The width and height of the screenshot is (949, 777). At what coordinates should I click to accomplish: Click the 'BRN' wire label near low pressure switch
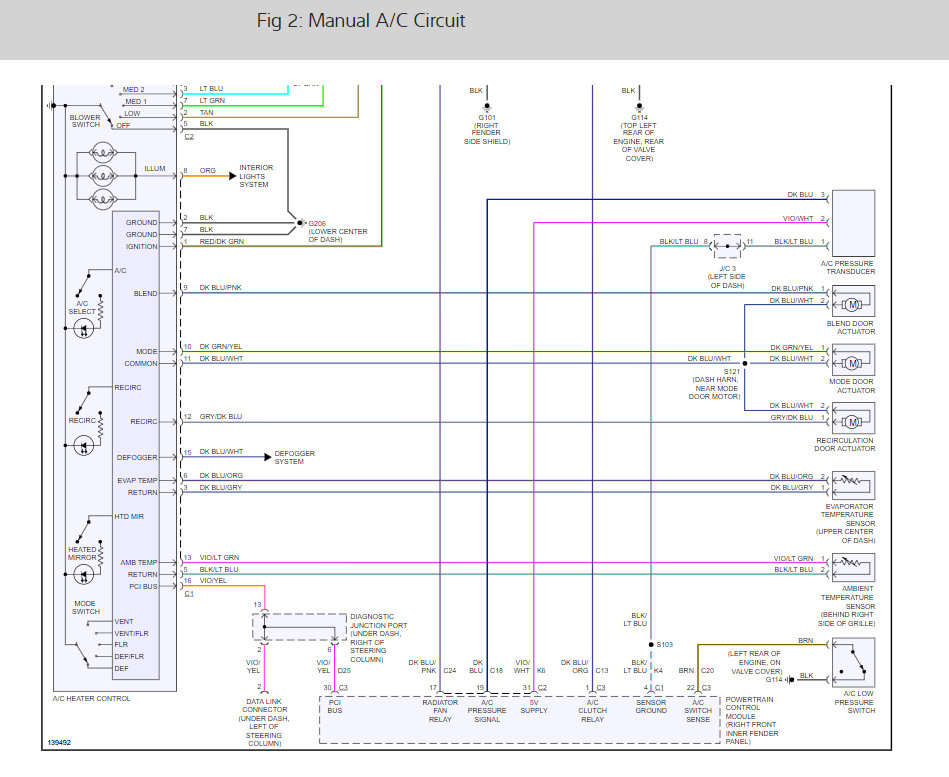pos(806,640)
